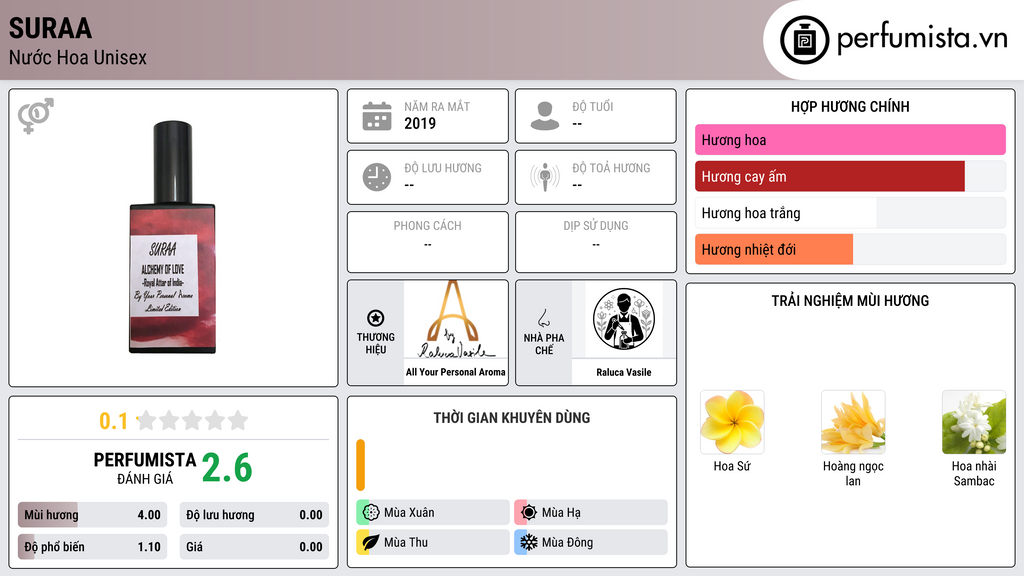Screen dimensions: 1024x576
Task: Click the person icon beside Độ tuổi
Action: 545,116
